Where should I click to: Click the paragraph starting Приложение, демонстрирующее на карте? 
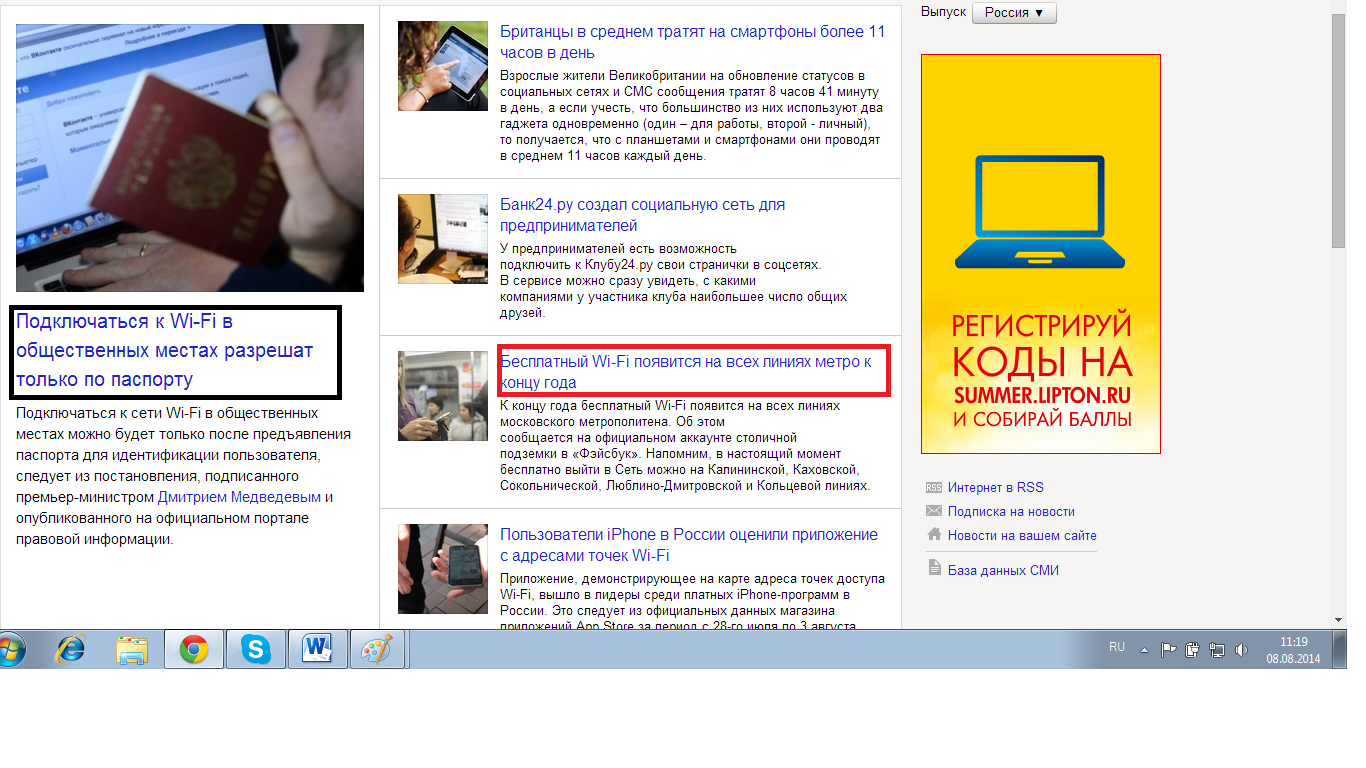pyautogui.click(x=692, y=601)
